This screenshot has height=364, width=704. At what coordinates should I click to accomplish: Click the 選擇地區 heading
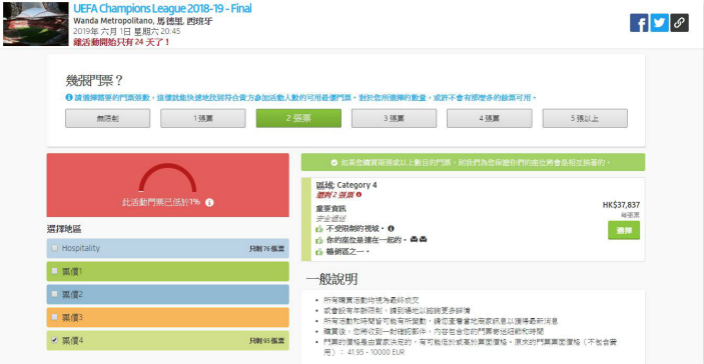[x=64, y=229]
